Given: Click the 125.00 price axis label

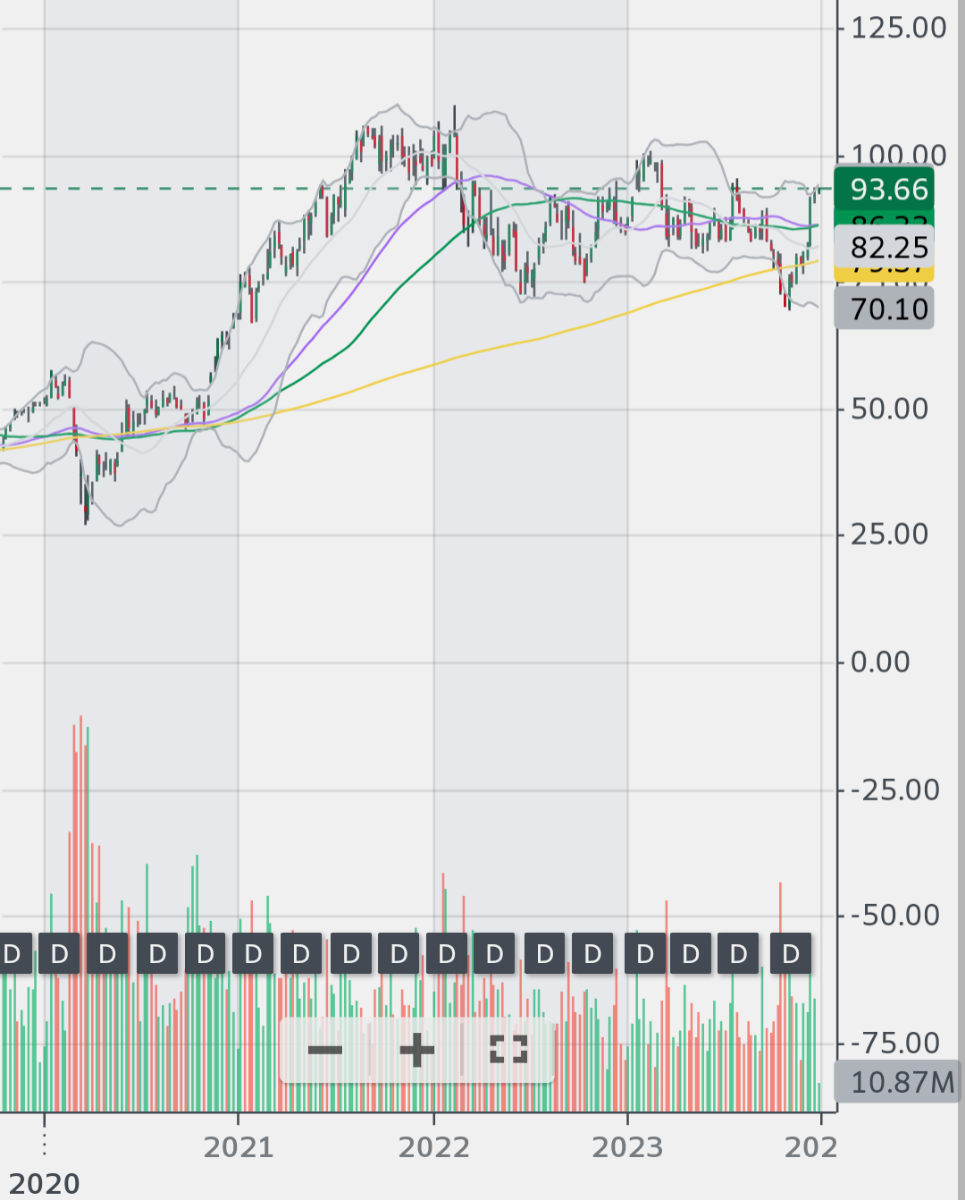Looking at the screenshot, I should coord(898,27).
